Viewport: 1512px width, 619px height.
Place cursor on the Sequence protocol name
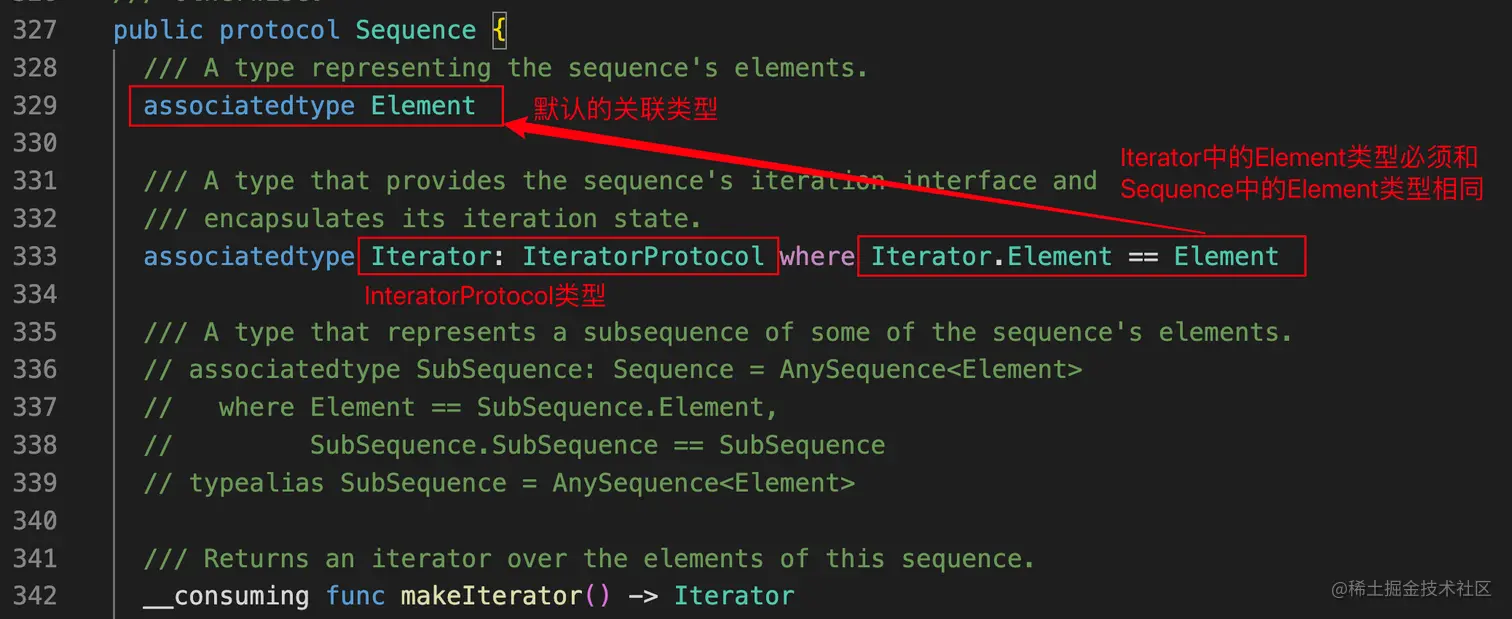pos(415,30)
